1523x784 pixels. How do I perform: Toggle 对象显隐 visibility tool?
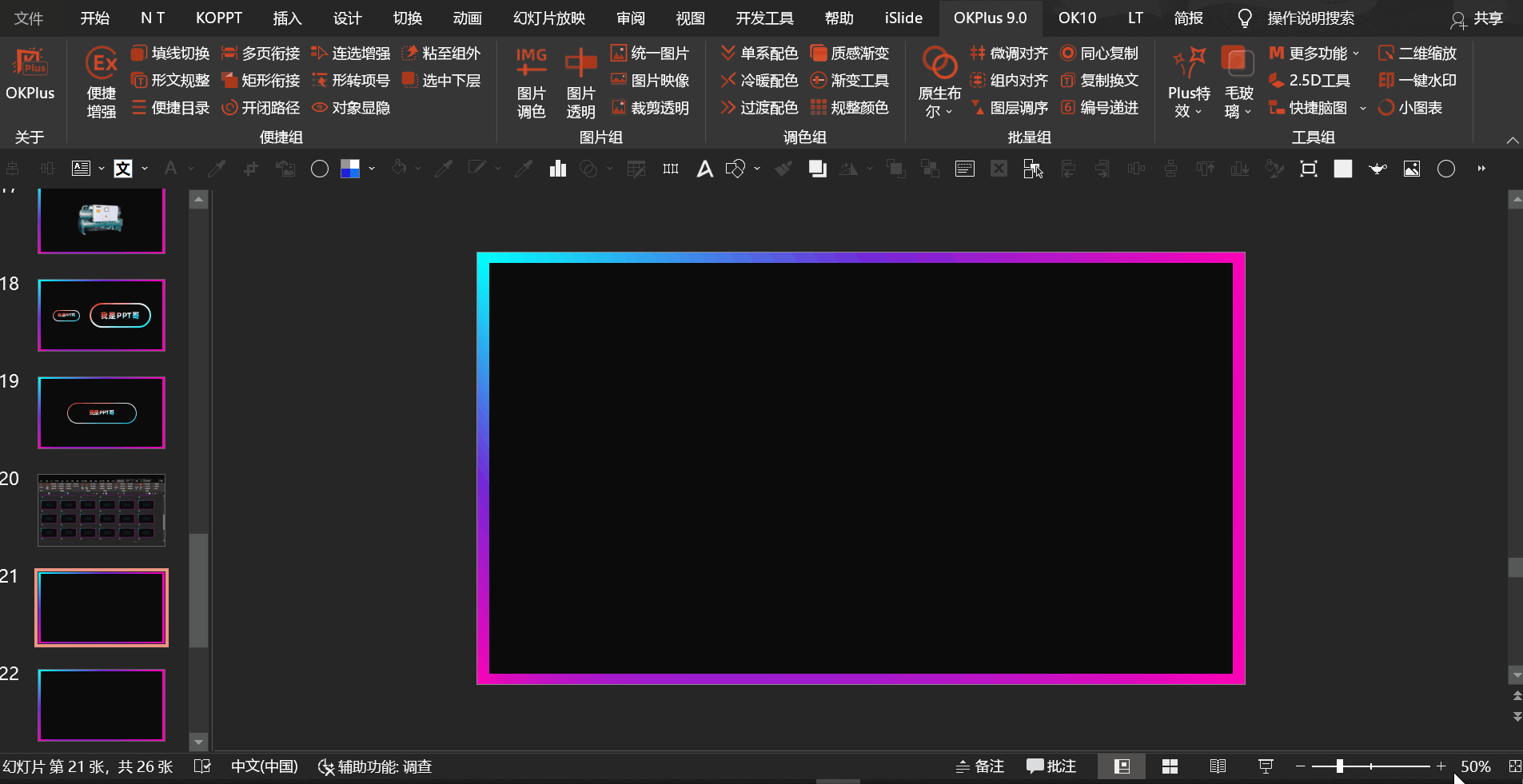click(x=351, y=108)
